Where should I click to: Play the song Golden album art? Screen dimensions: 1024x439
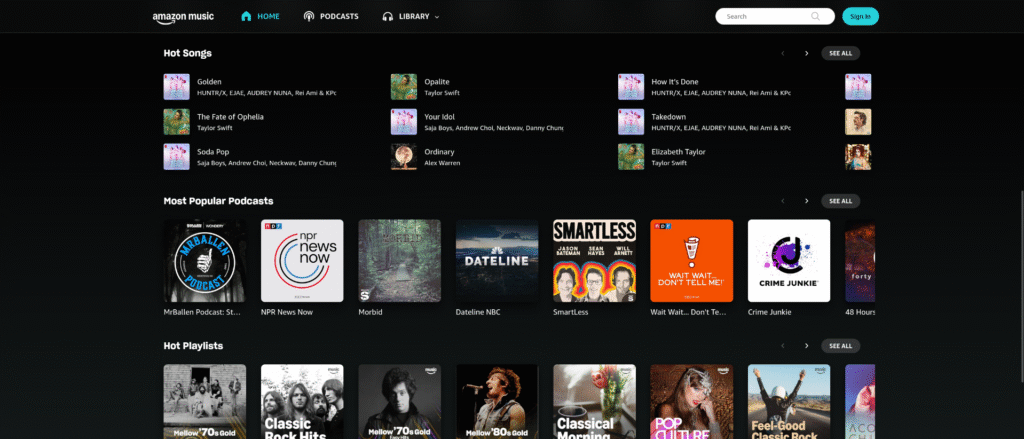click(176, 87)
